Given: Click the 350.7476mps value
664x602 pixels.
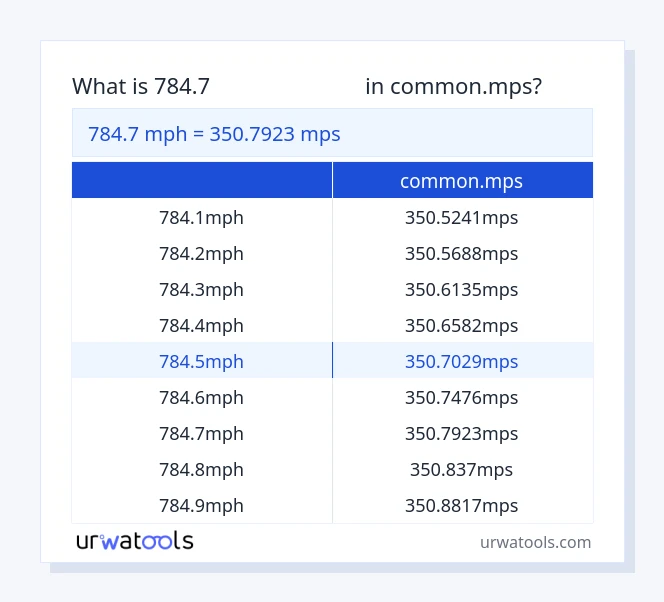Looking at the screenshot, I should (461, 397).
